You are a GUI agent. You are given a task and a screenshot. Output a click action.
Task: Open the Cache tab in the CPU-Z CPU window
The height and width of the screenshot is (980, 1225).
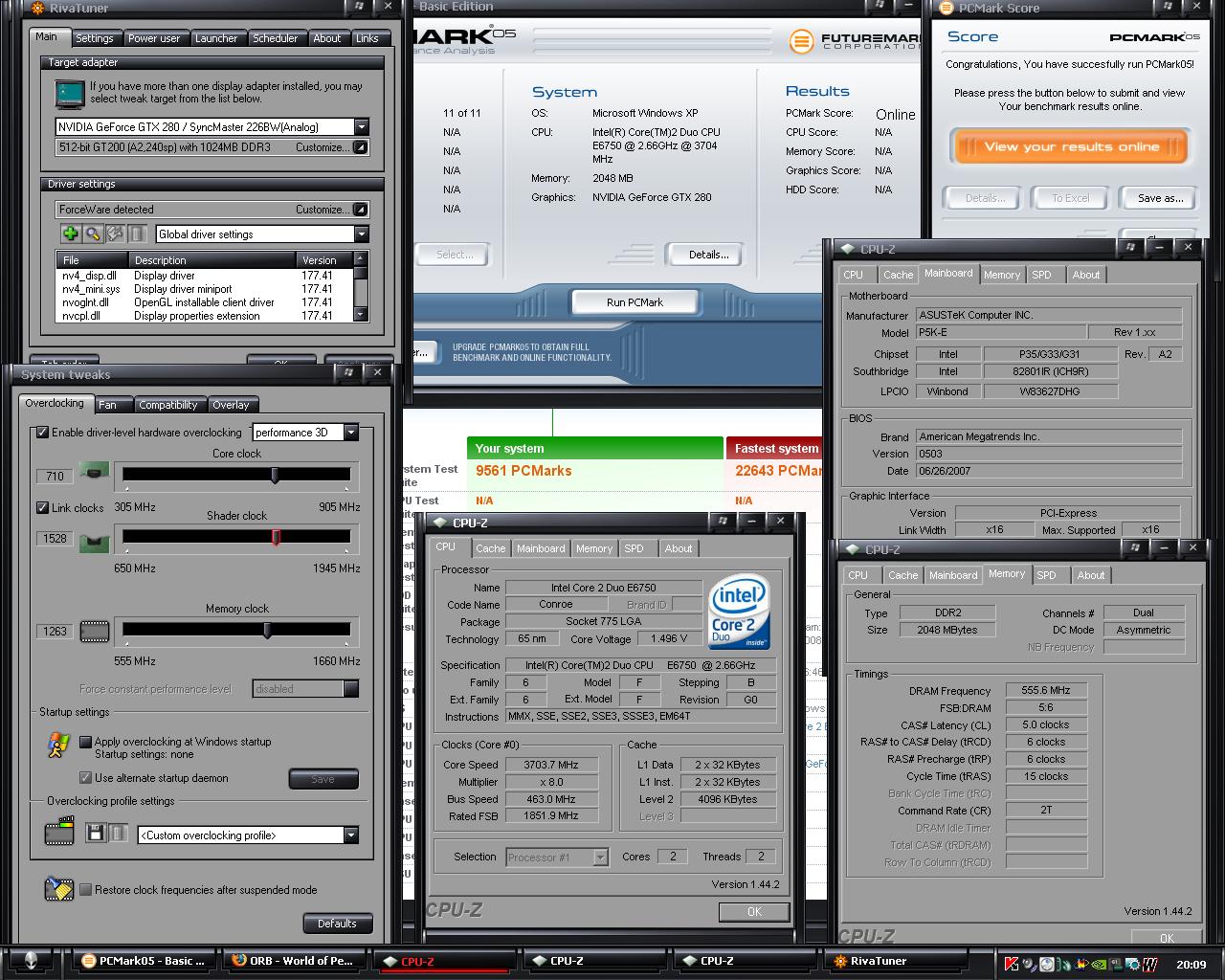tap(490, 548)
